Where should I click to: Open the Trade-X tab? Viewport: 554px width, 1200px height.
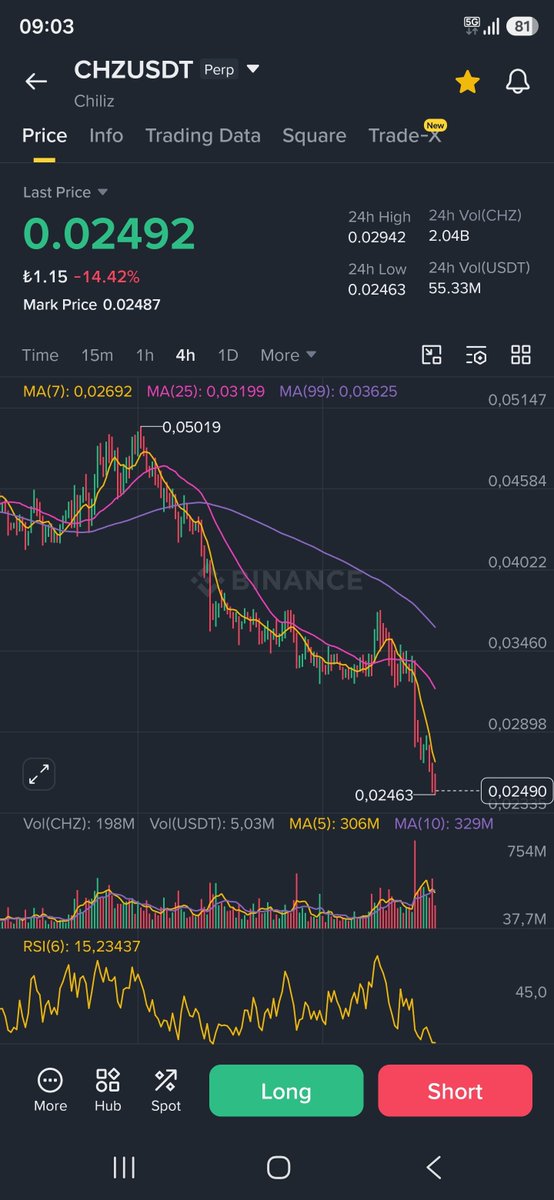[x=404, y=135]
